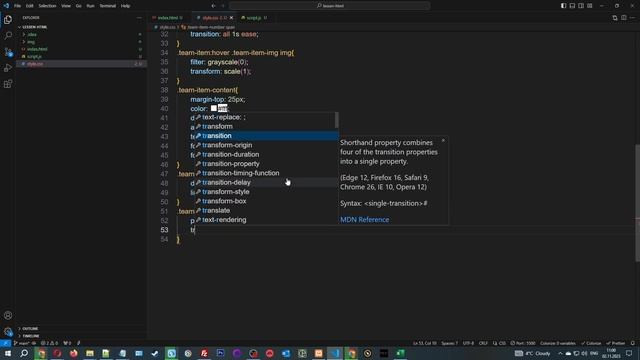
Task: Open the Selection menu
Action: point(47,6)
